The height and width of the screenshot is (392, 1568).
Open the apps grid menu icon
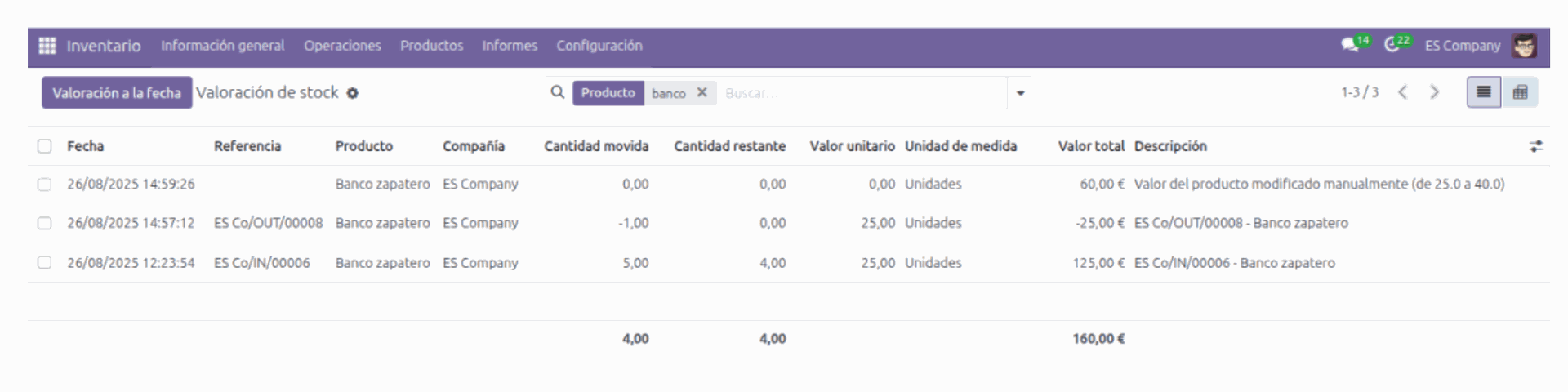coord(47,46)
